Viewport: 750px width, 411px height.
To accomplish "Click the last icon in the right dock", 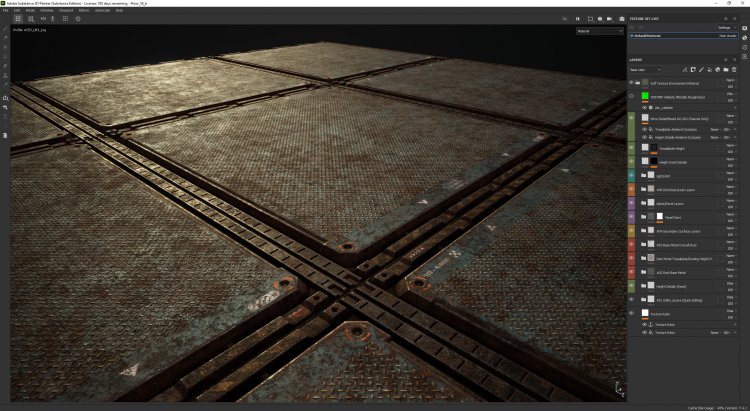I will (745, 56).
